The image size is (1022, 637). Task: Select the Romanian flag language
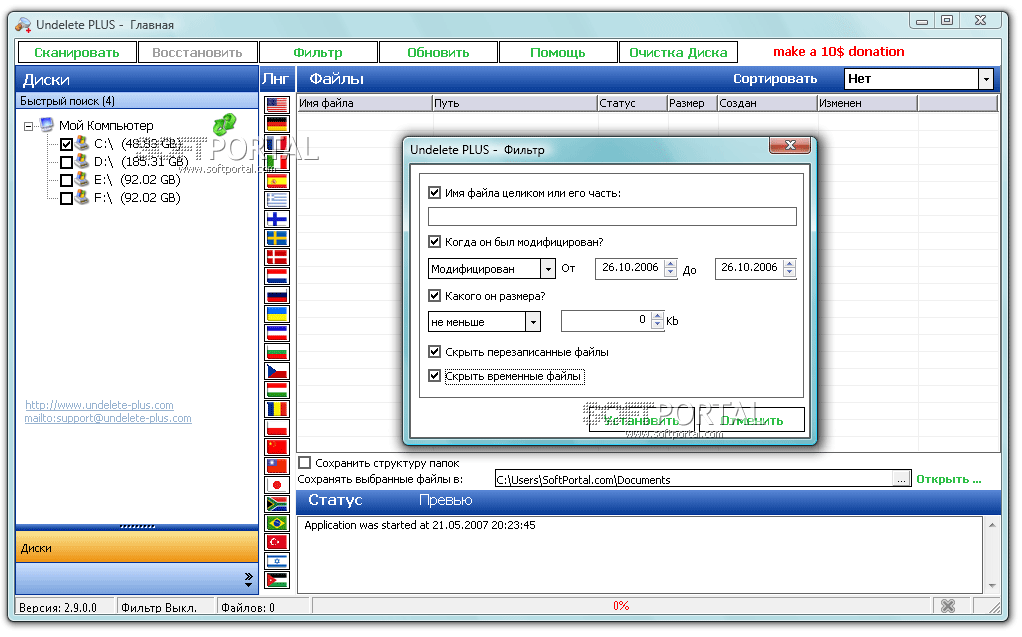pos(277,409)
